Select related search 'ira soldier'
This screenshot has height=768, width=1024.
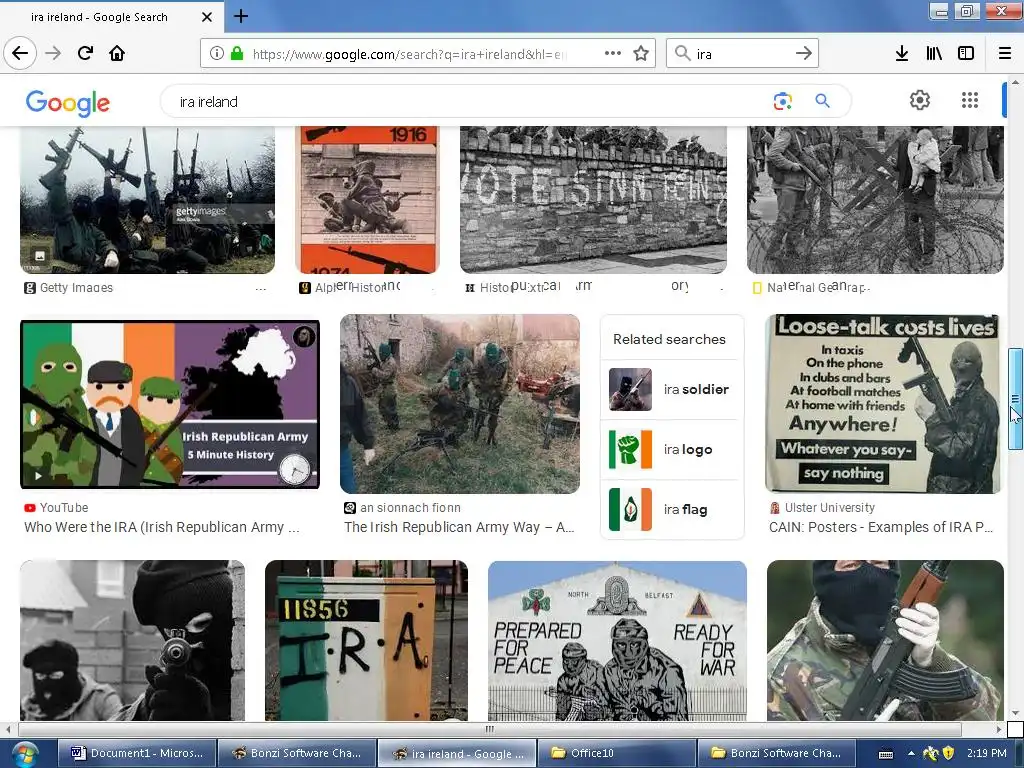click(x=672, y=389)
